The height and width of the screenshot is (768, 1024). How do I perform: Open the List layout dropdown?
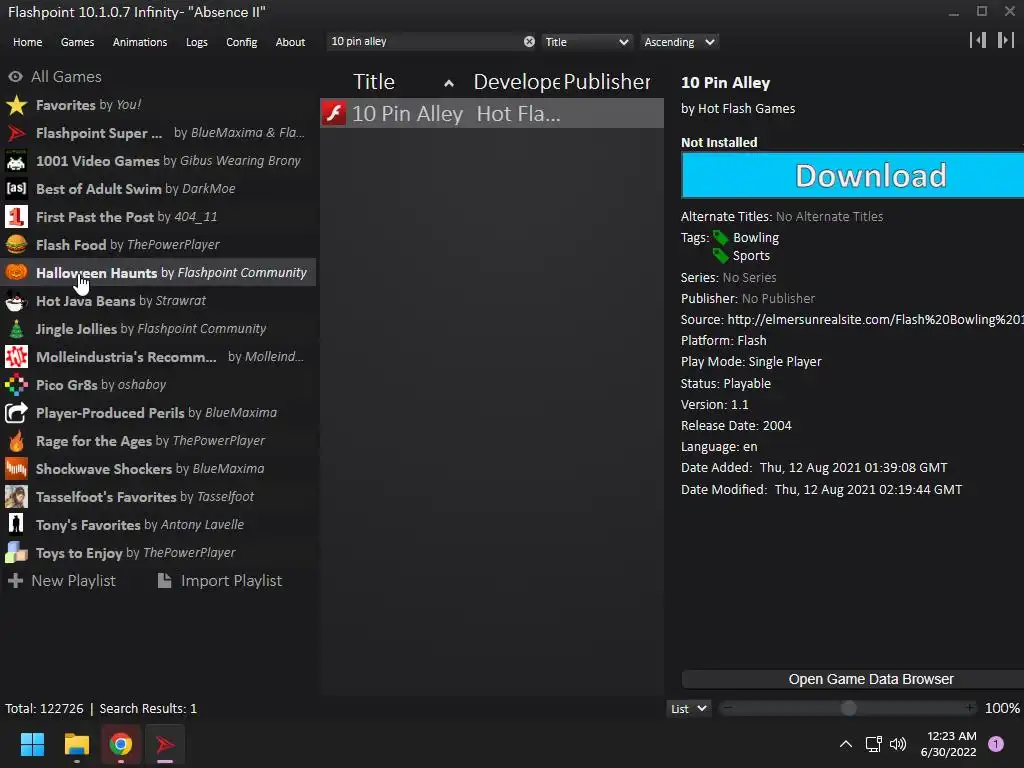[688, 709]
